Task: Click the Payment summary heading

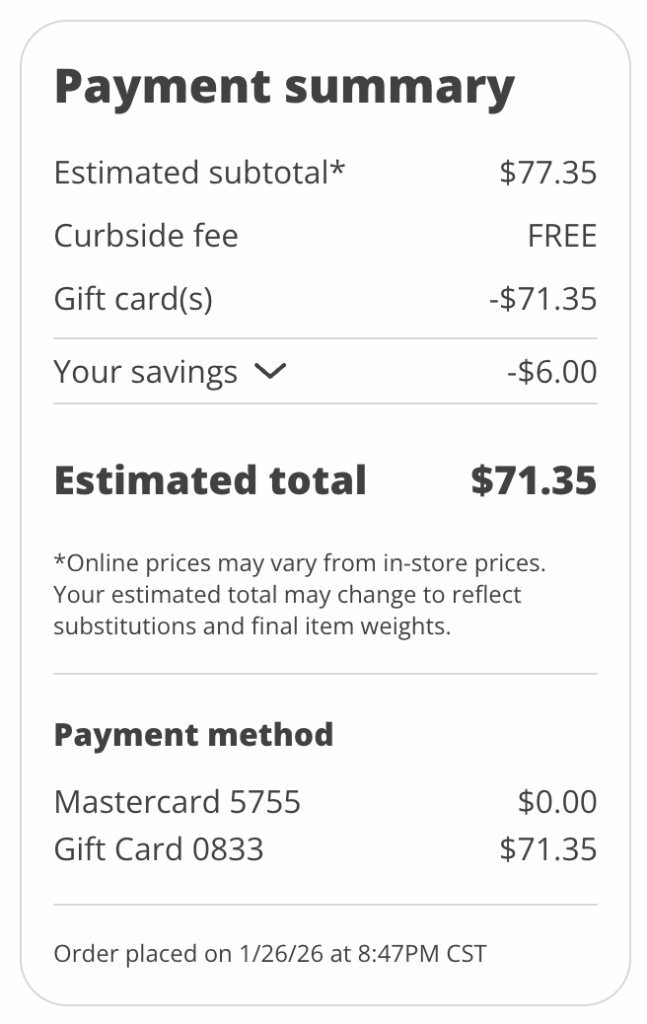Action: [x=284, y=87]
